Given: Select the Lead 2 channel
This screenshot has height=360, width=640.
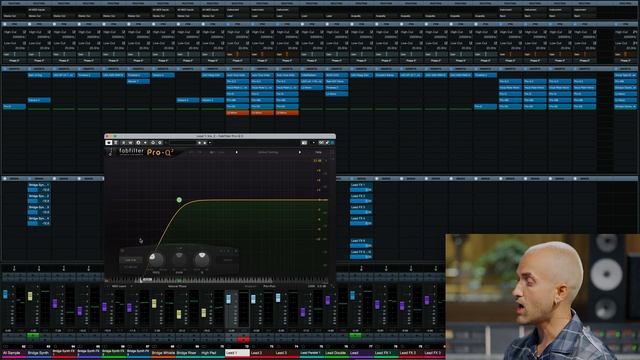Looking at the screenshot, I should tap(262, 353).
